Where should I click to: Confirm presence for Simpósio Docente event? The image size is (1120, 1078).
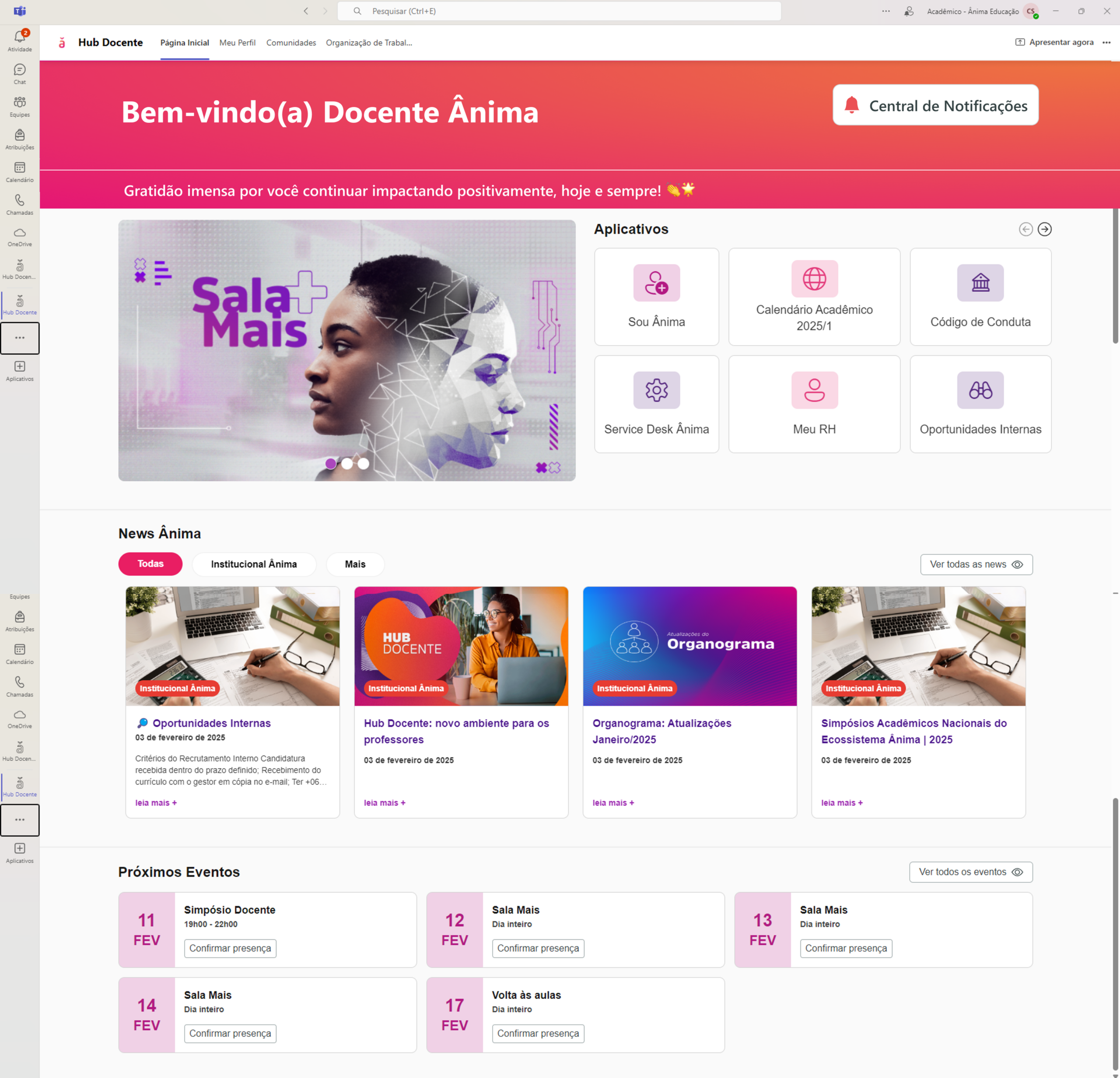(x=230, y=948)
